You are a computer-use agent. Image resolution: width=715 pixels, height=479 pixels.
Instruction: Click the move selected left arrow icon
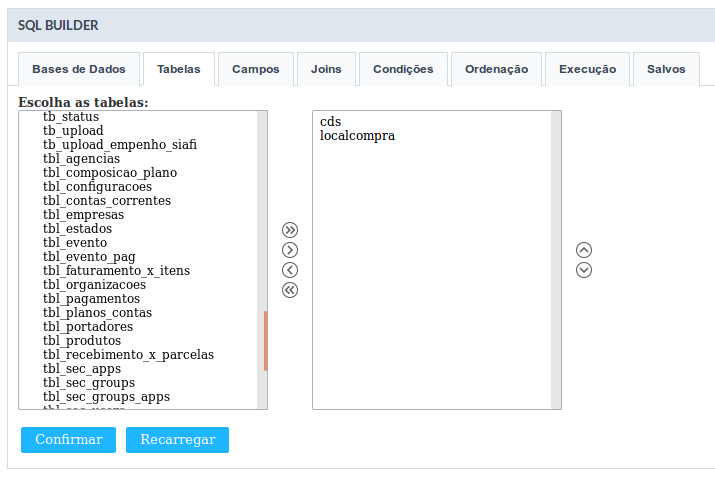click(290, 270)
